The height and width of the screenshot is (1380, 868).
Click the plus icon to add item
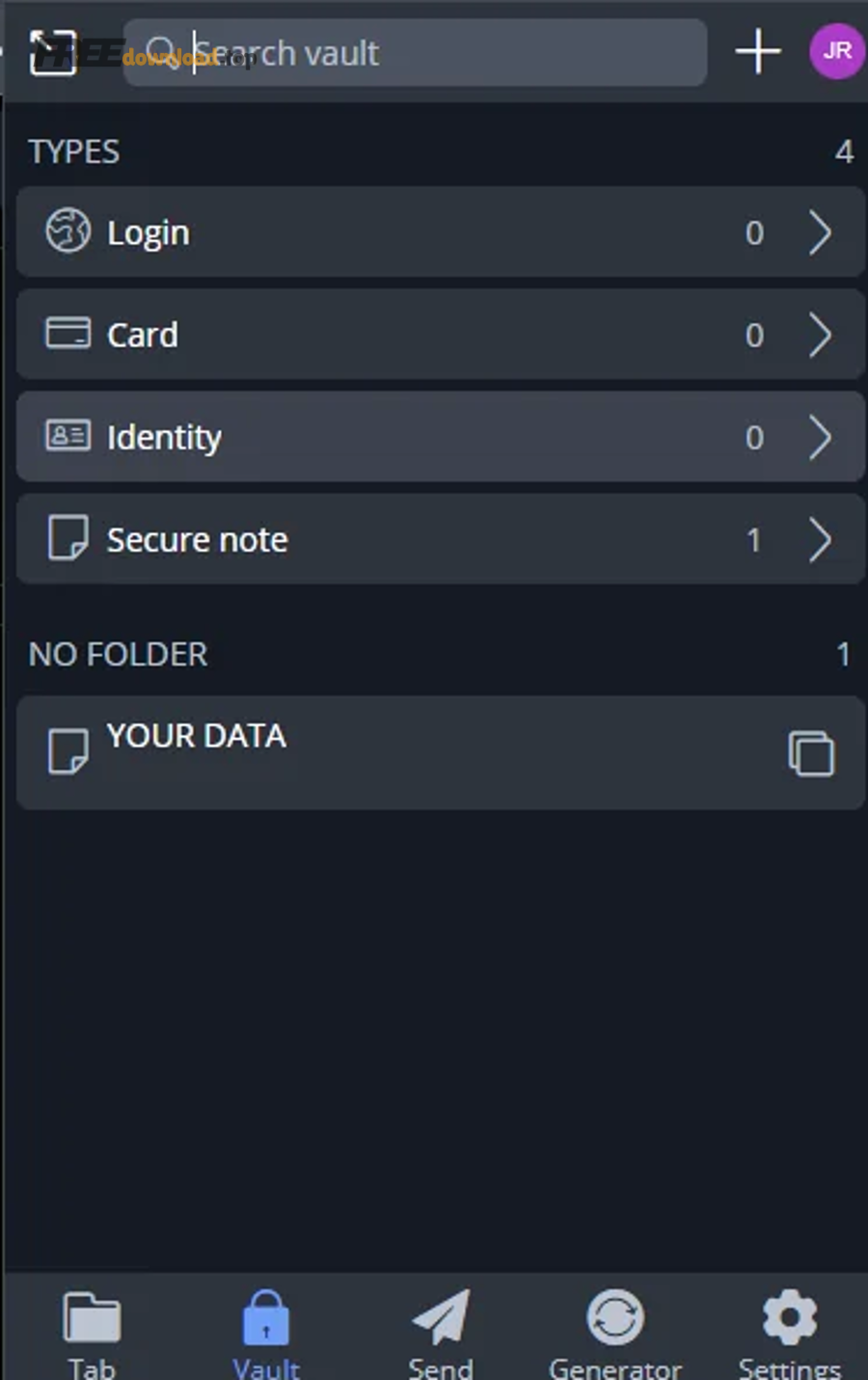758,51
